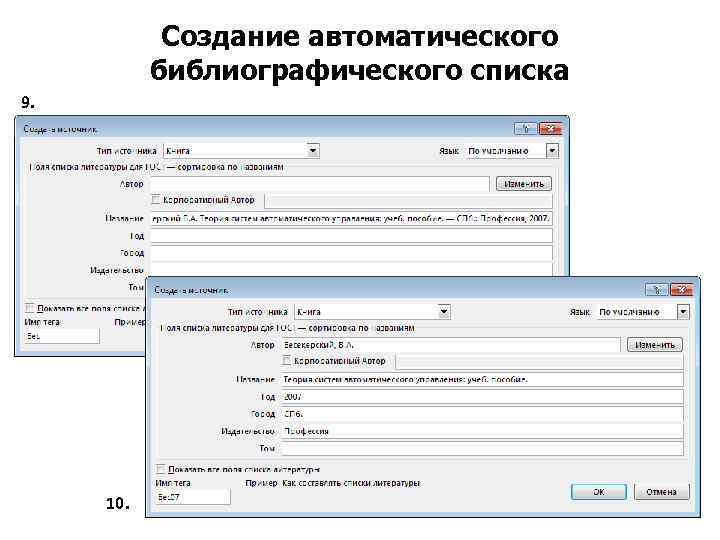720x540 pixels.
Task: Enable Показать все поля checkbox in the back dialog
Action: tap(29, 308)
